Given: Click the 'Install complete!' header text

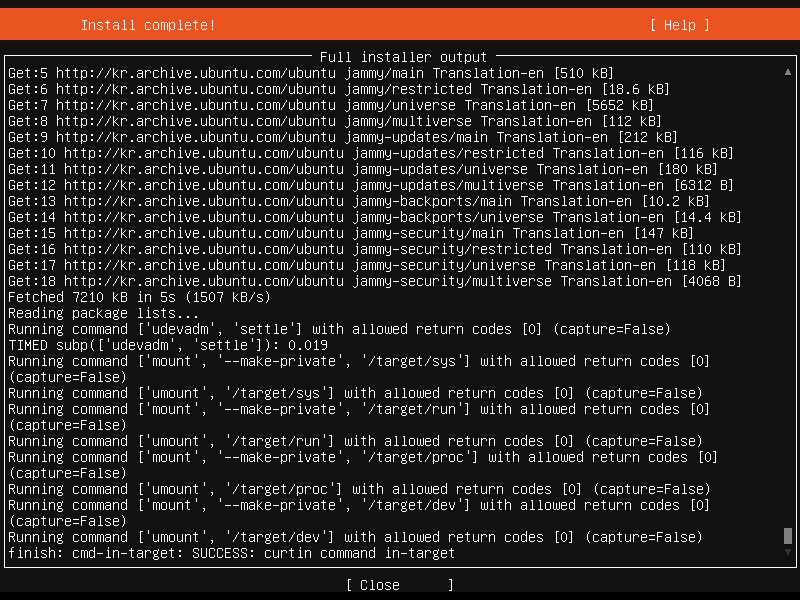Looking at the screenshot, I should tap(148, 25).
